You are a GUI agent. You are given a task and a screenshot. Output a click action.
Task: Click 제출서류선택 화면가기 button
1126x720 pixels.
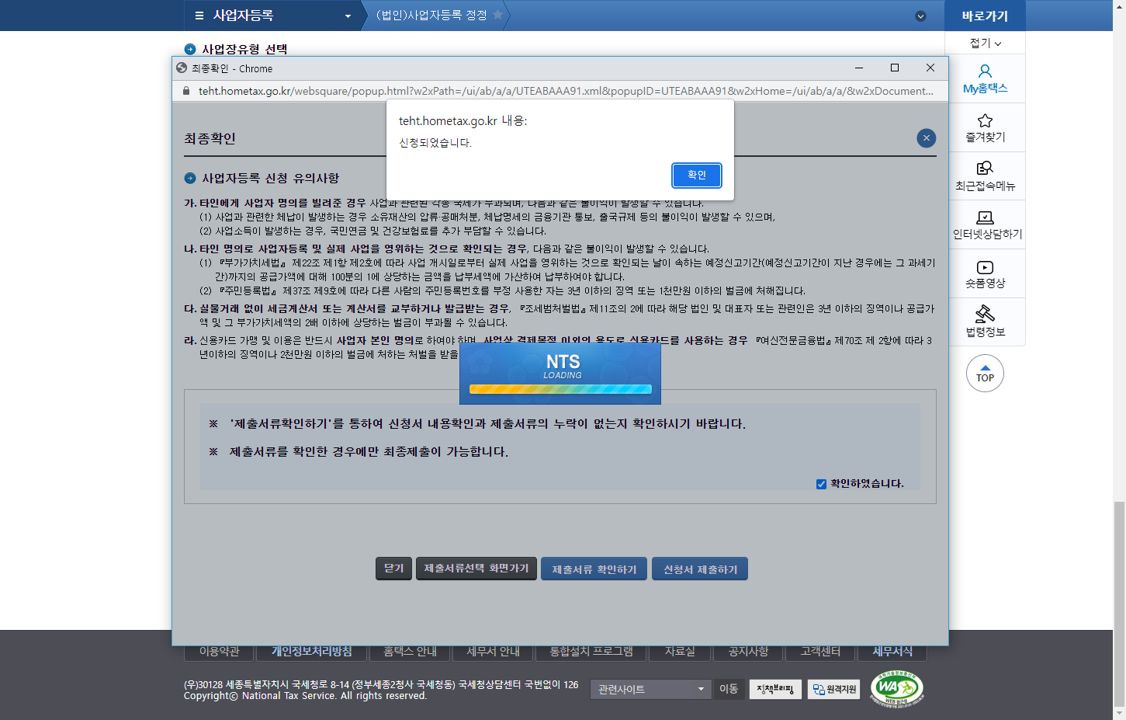[x=476, y=569]
